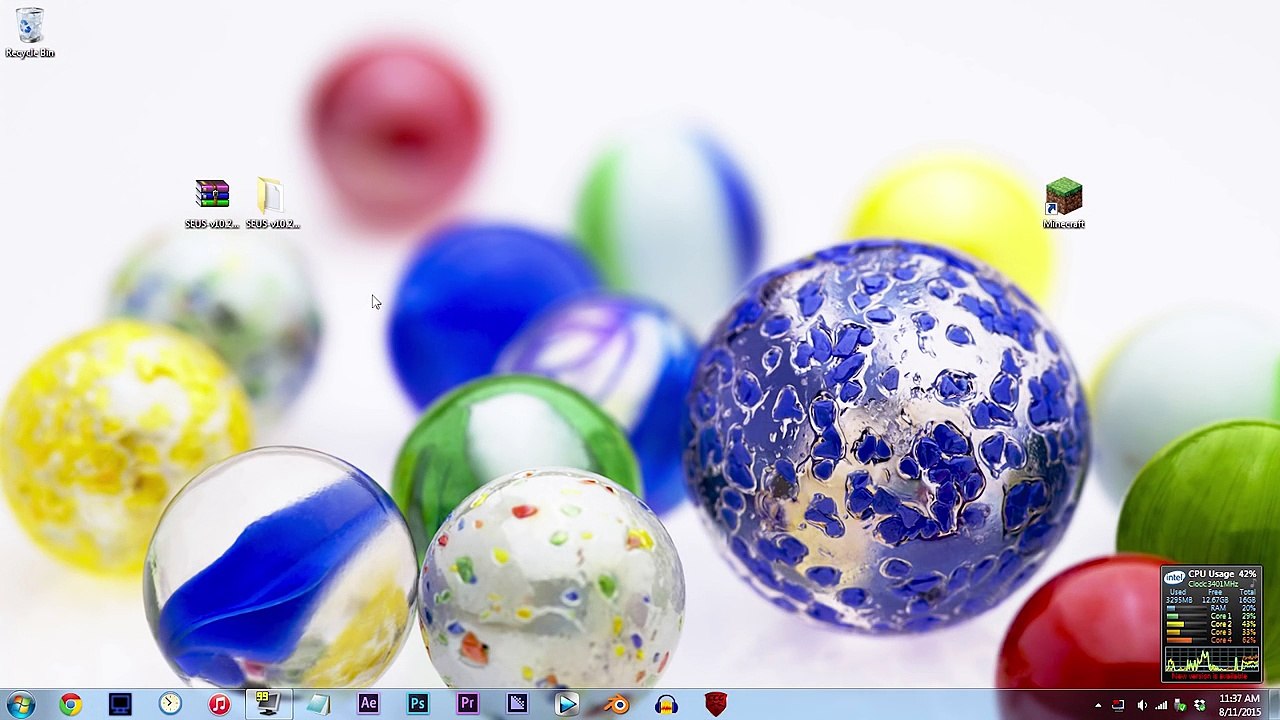
Task: Launch Google Chrome from the taskbar
Action: pos(70,704)
